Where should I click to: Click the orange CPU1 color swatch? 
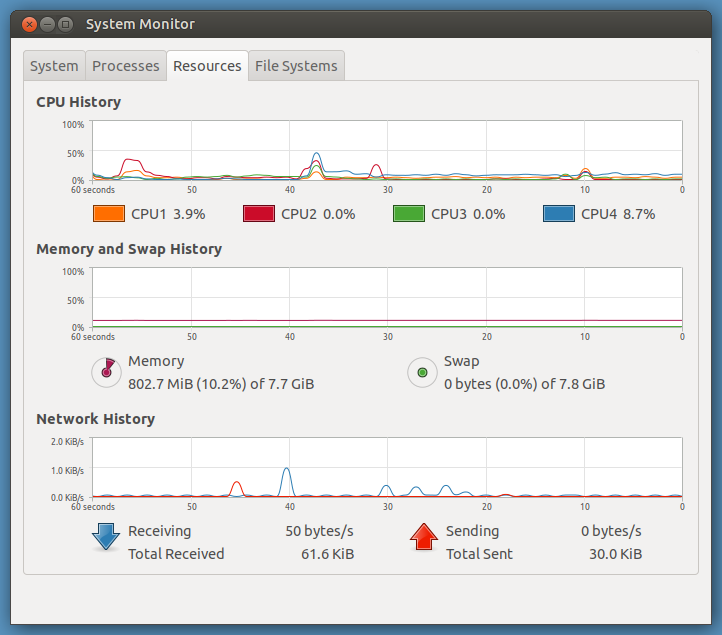(107, 213)
